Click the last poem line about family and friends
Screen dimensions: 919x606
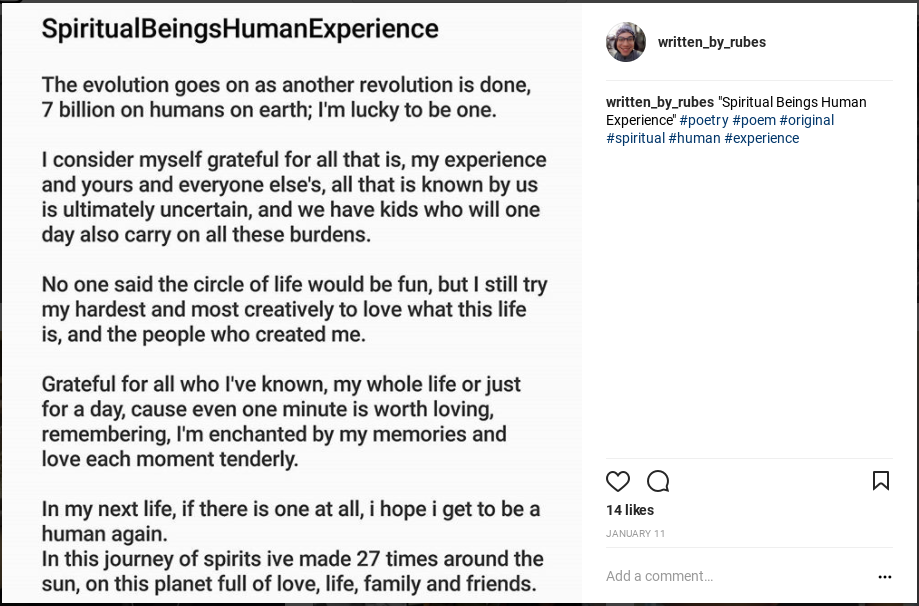pyautogui.click(x=290, y=584)
